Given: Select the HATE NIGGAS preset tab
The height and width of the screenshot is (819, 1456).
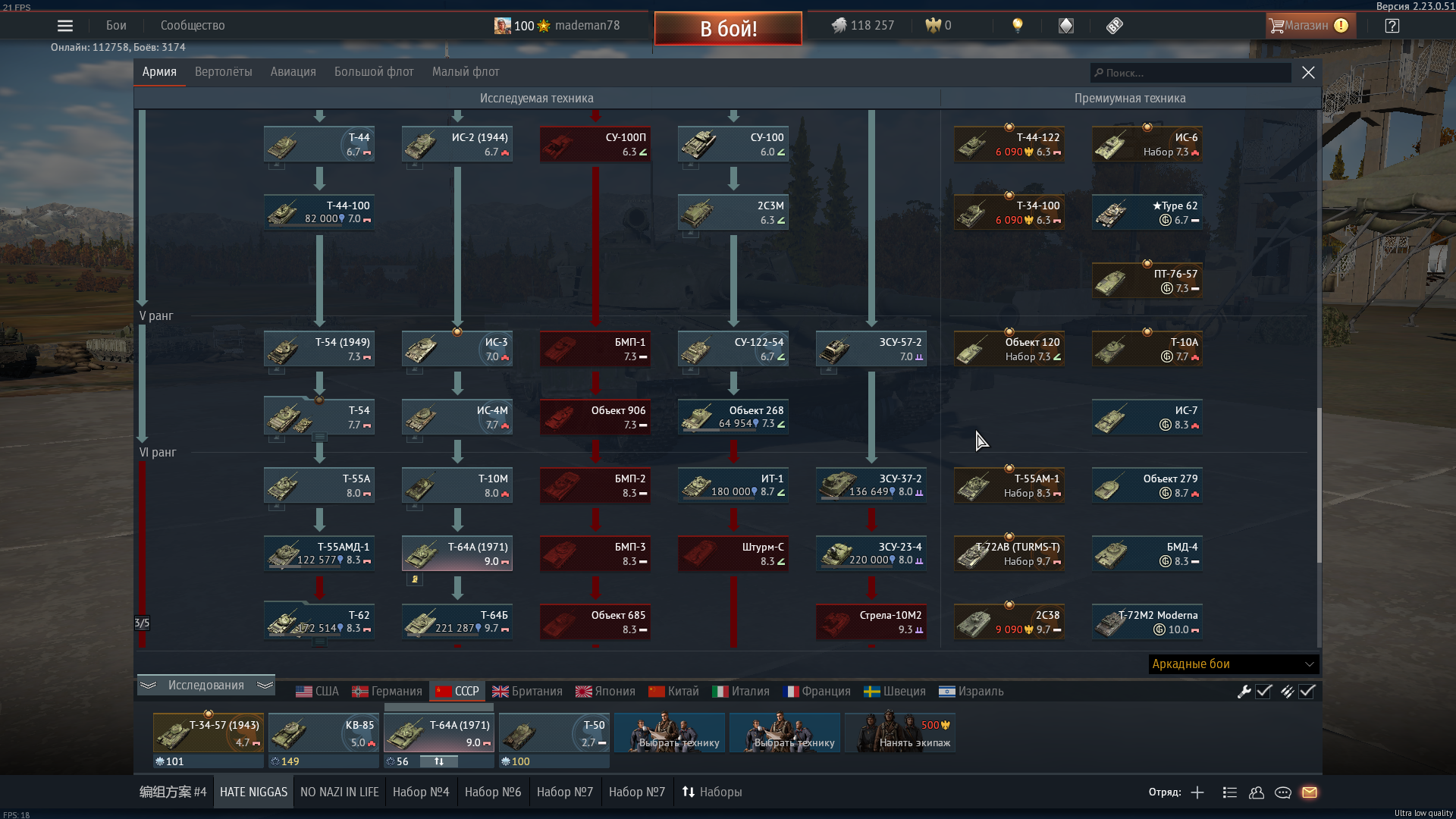Looking at the screenshot, I should coord(253,792).
